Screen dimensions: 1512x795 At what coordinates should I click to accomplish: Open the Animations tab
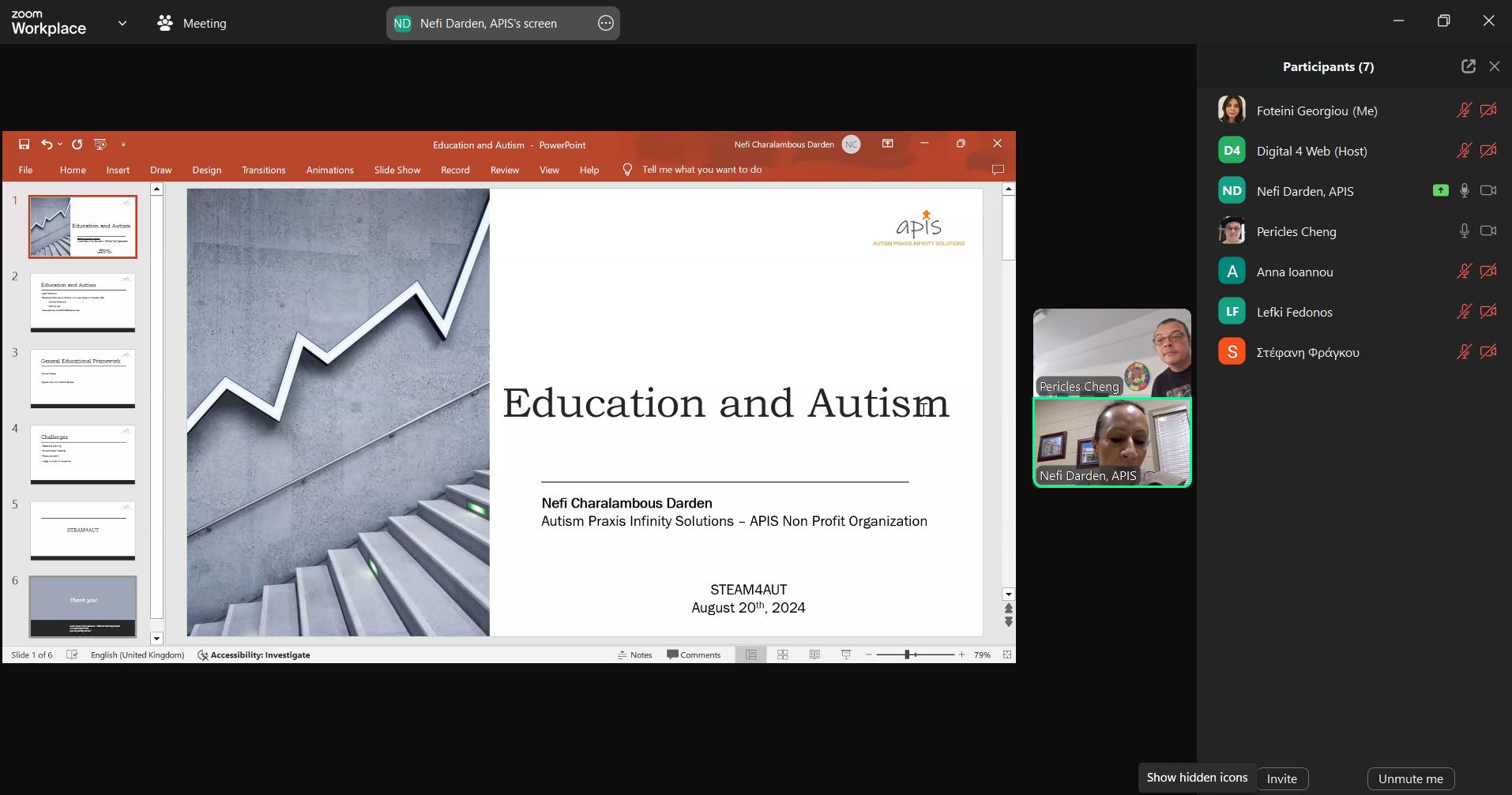(330, 170)
